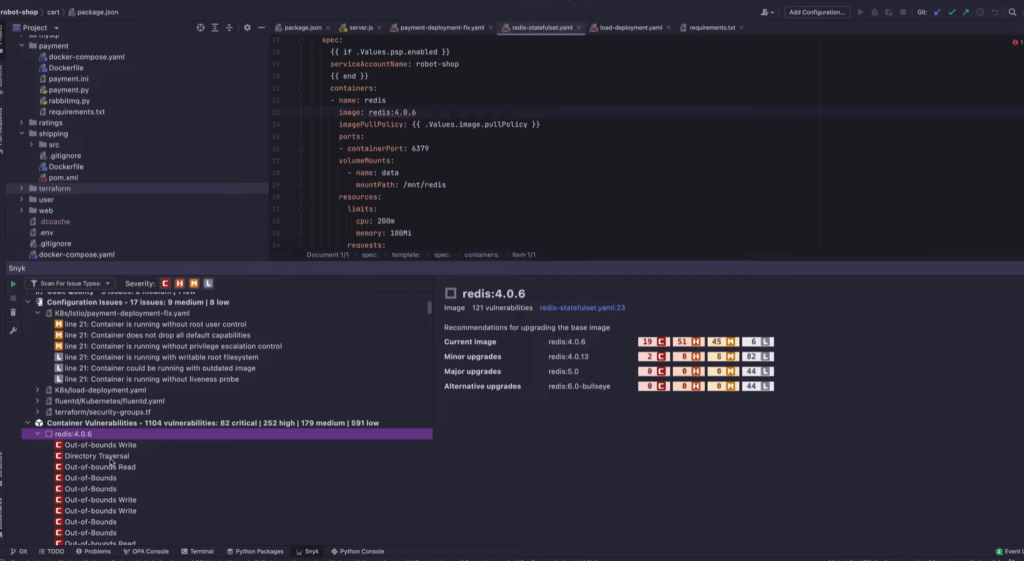Open Snyk settings via the wrench icon
The image size is (1024, 561).
pos(13,330)
